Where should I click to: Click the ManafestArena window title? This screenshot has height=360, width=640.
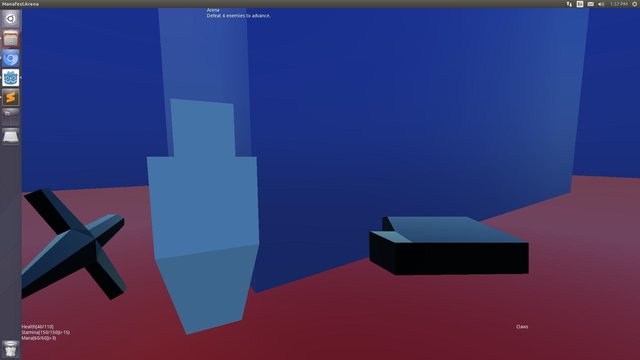20,4
